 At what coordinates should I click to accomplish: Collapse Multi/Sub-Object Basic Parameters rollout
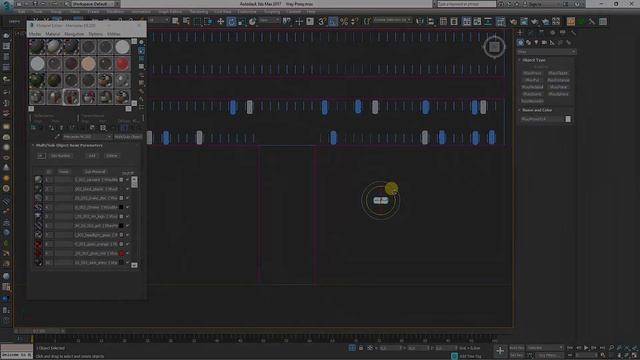pos(69,145)
